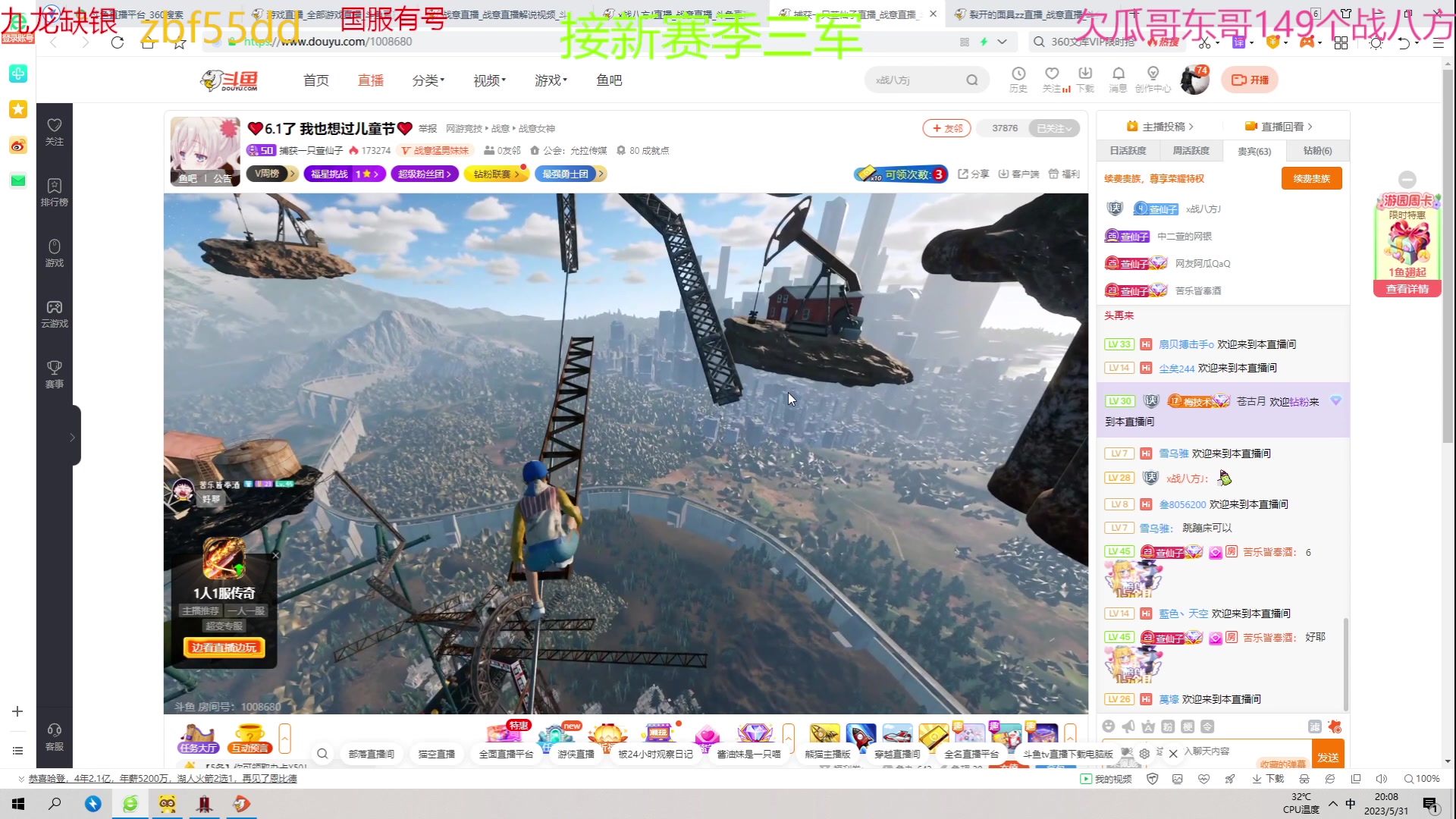Switch to the 日活跃度 tab
This screenshot has height=819, width=1456.
point(1128,151)
